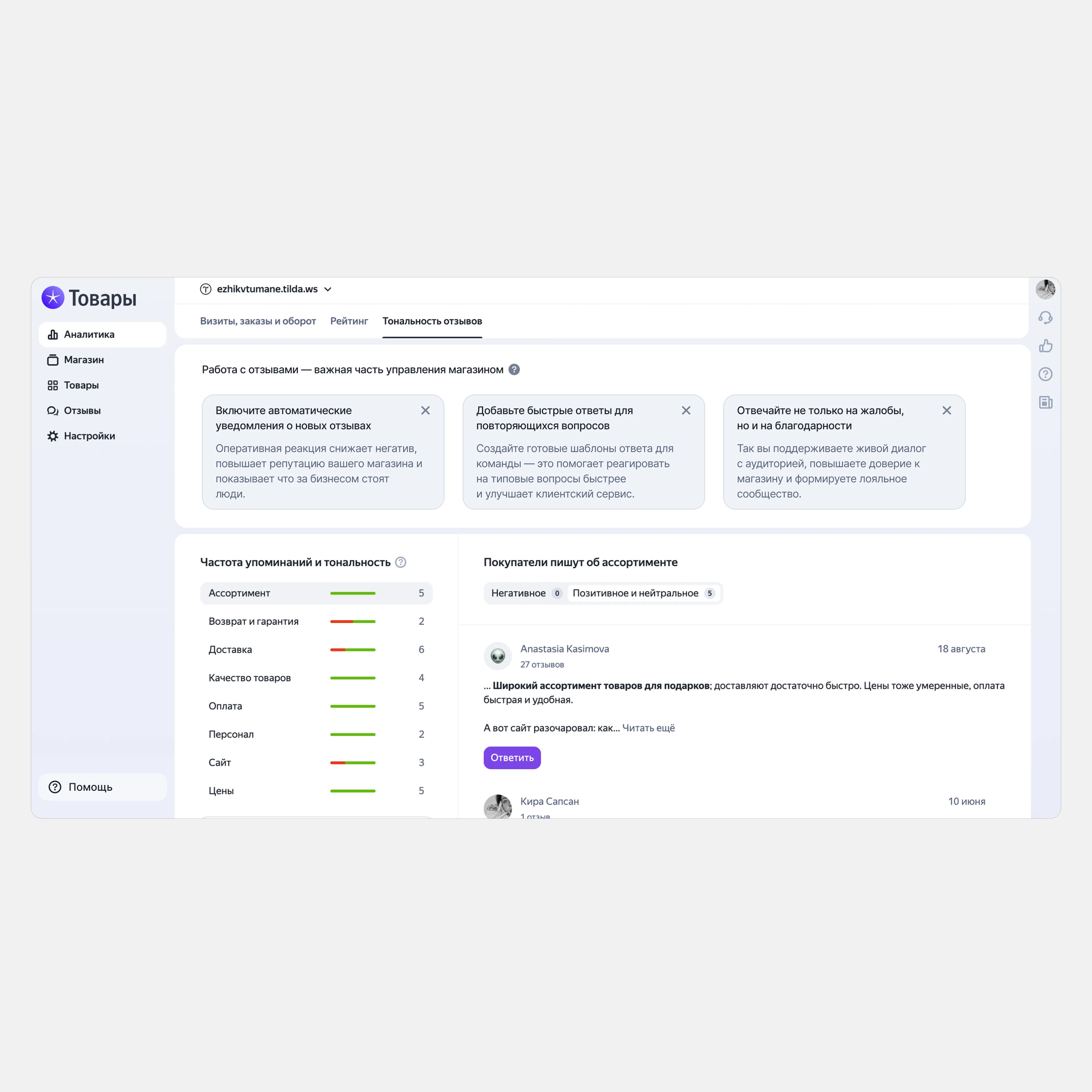The image size is (1092, 1092).
Task: Click the Товары star logo icon
Action: [x=53, y=297]
